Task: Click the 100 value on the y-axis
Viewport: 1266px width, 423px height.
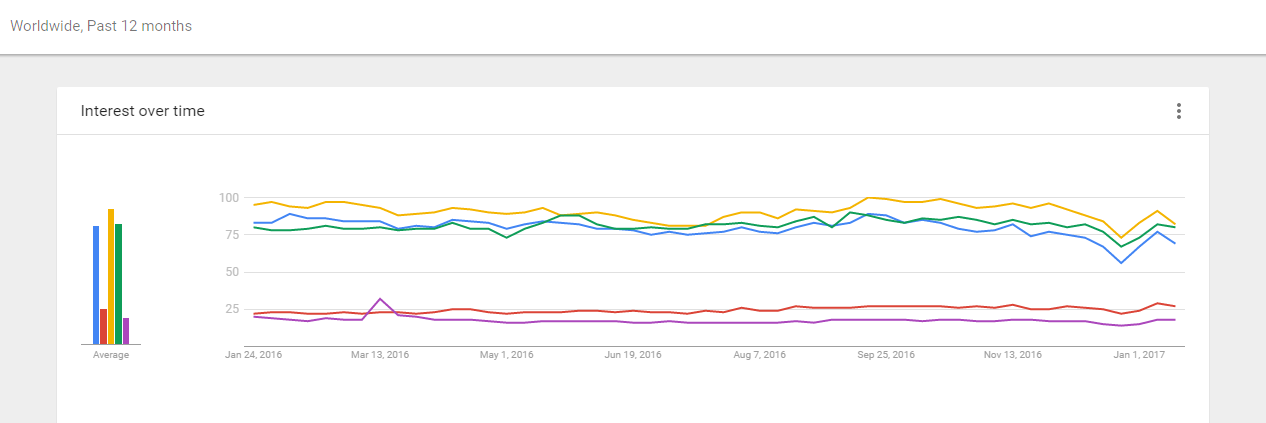Action: click(x=228, y=198)
